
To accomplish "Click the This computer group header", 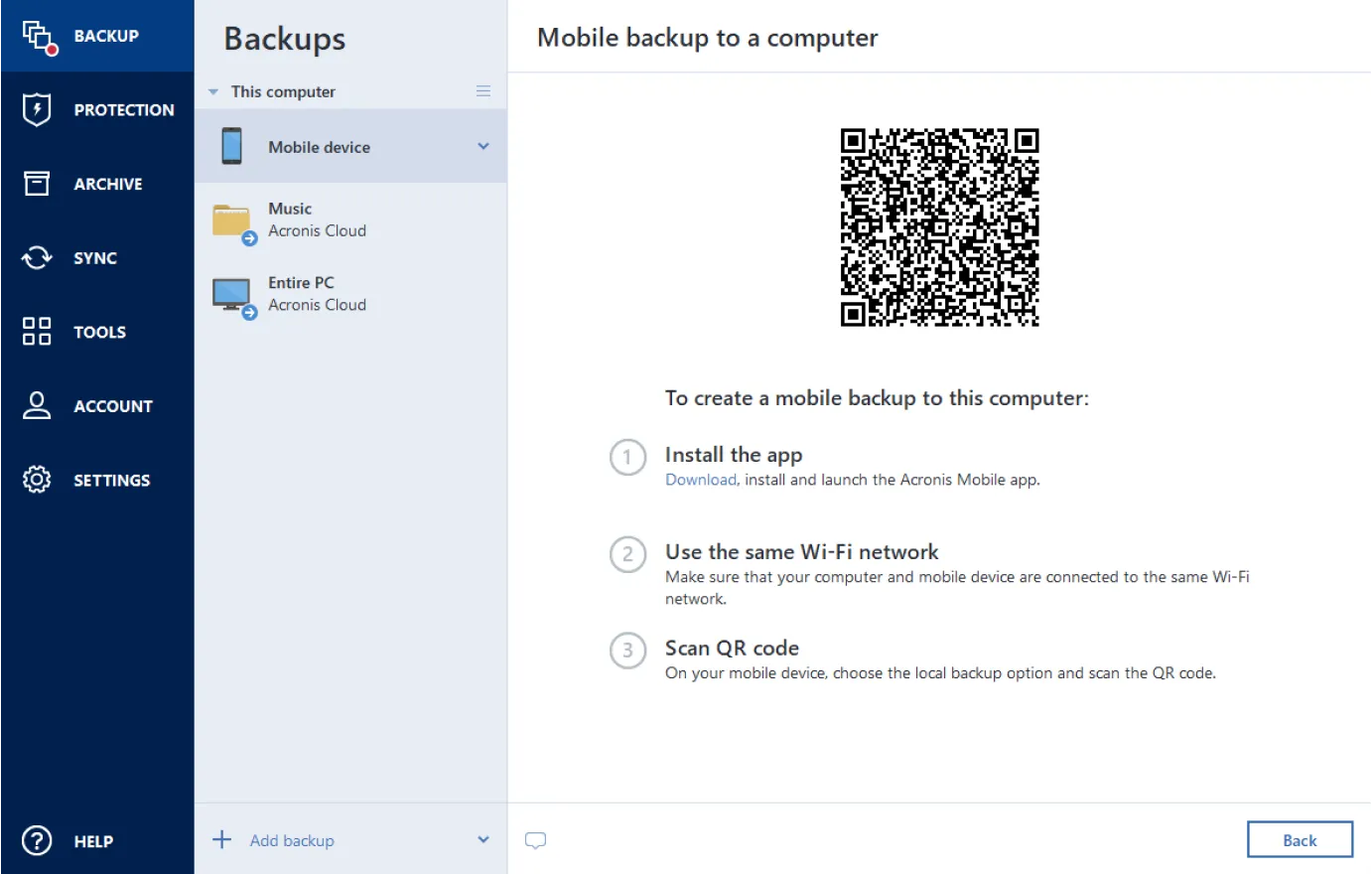I will (283, 91).
